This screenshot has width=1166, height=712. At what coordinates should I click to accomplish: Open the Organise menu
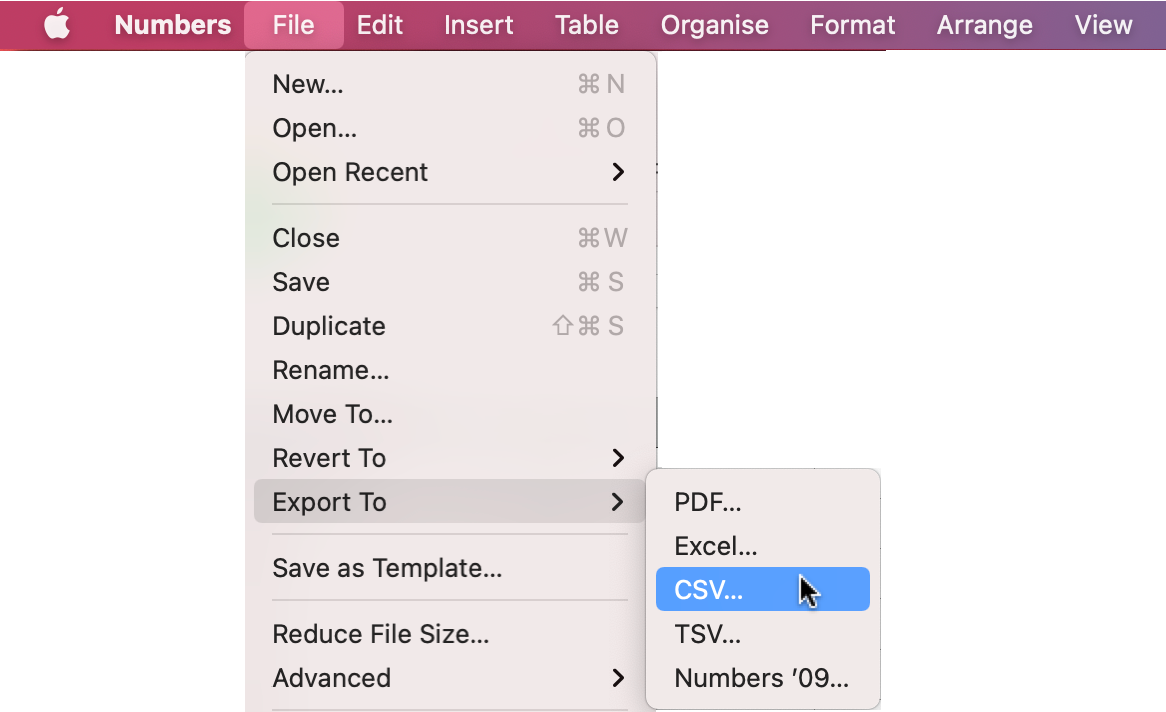pyautogui.click(x=714, y=24)
